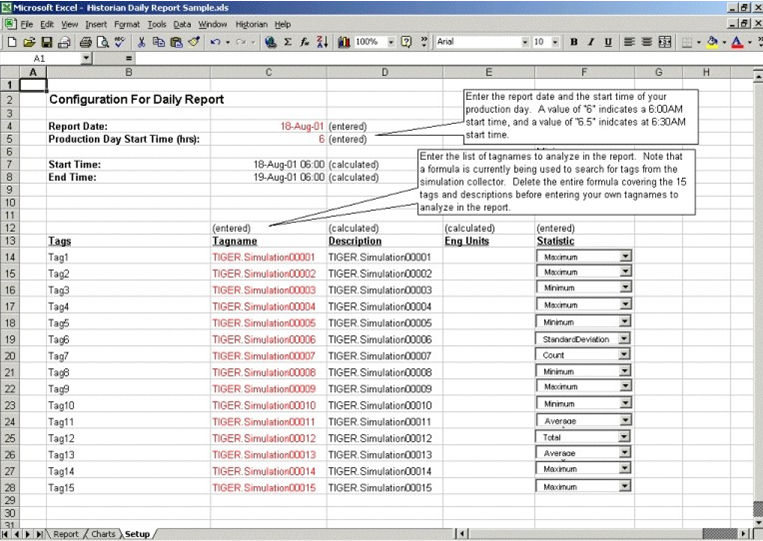763x541 pixels.
Task: Click the formula bar equals button
Action: [128, 58]
